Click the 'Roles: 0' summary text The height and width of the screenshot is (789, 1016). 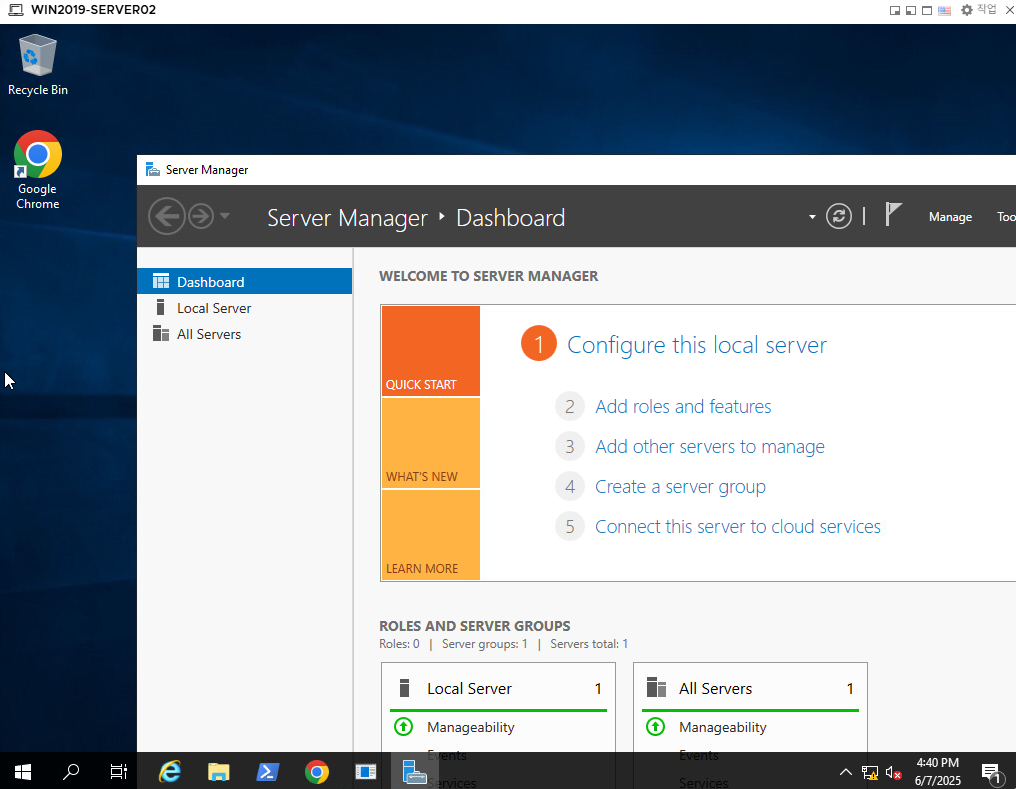coord(399,644)
